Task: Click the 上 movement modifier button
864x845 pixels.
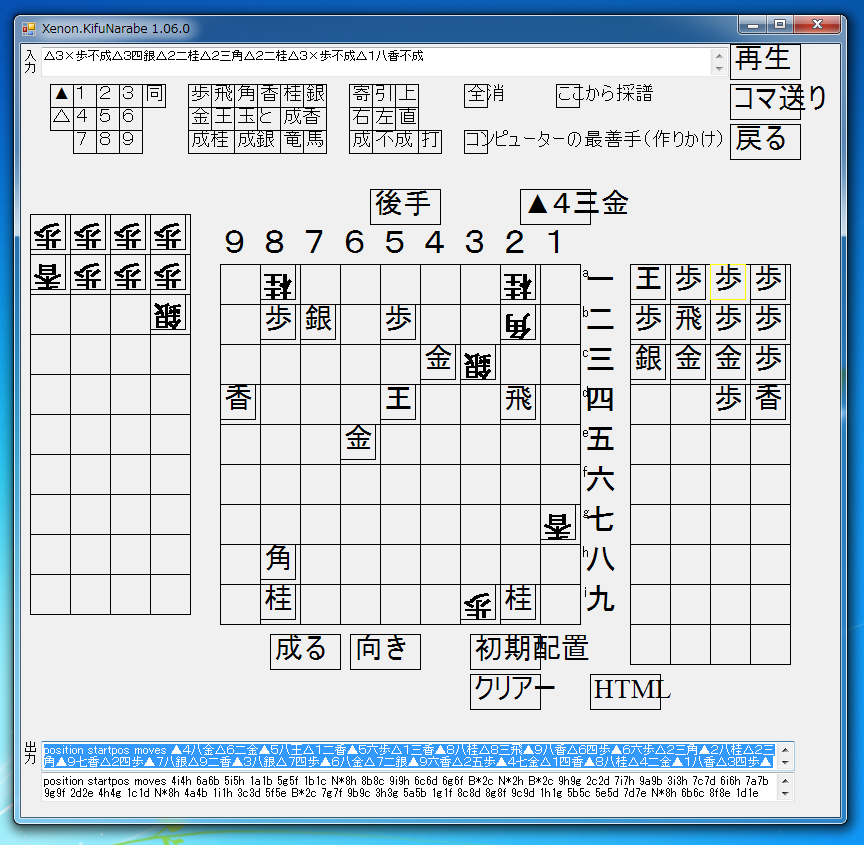Action: tap(407, 95)
